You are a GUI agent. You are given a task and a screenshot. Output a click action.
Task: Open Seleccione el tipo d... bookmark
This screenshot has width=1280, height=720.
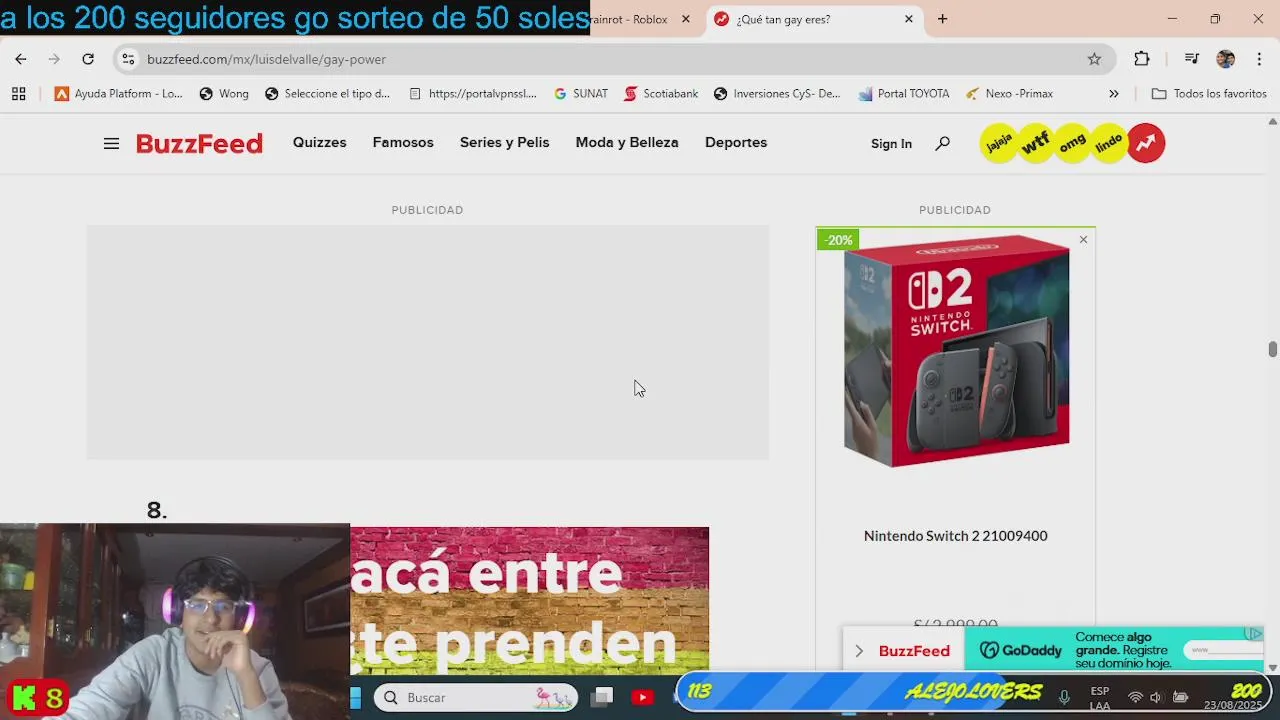pos(327,93)
